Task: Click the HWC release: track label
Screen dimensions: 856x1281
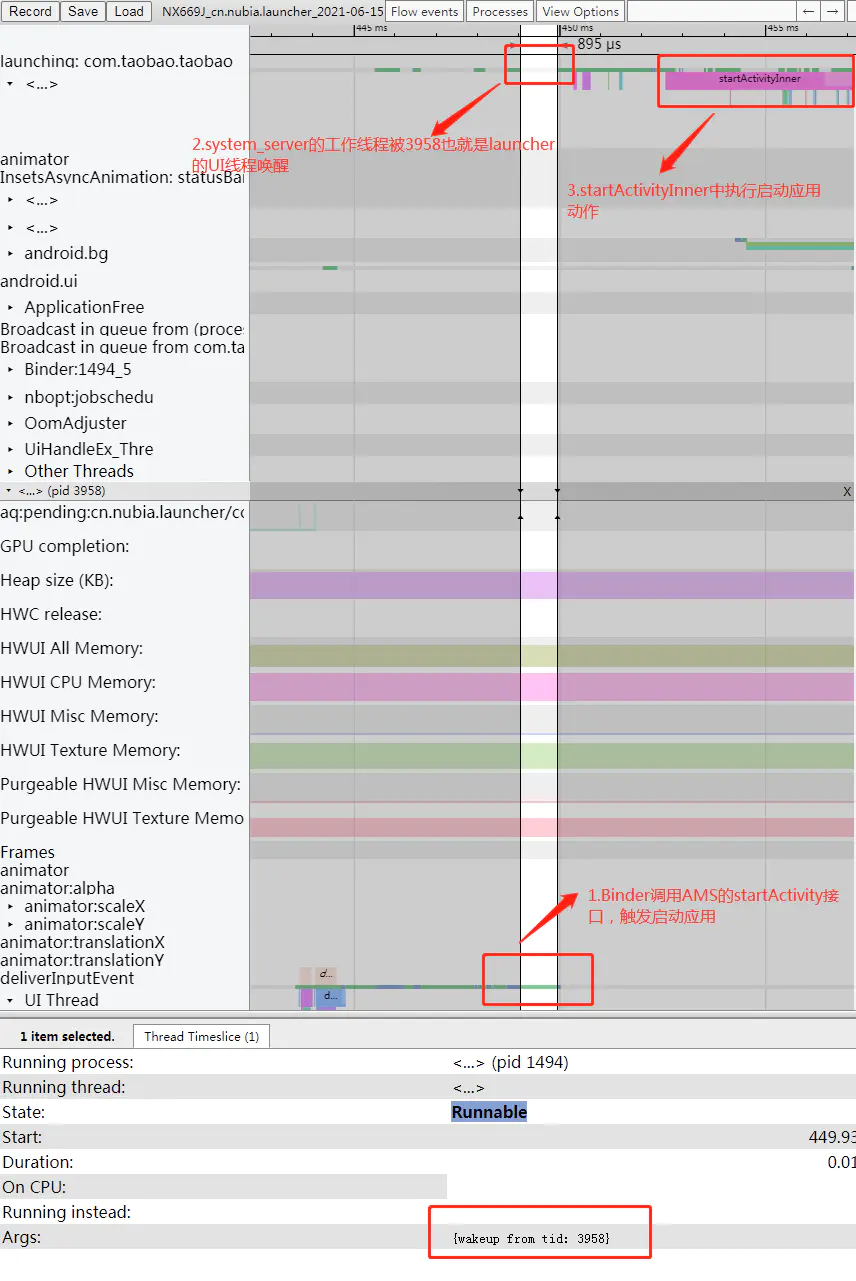Action: [51, 614]
